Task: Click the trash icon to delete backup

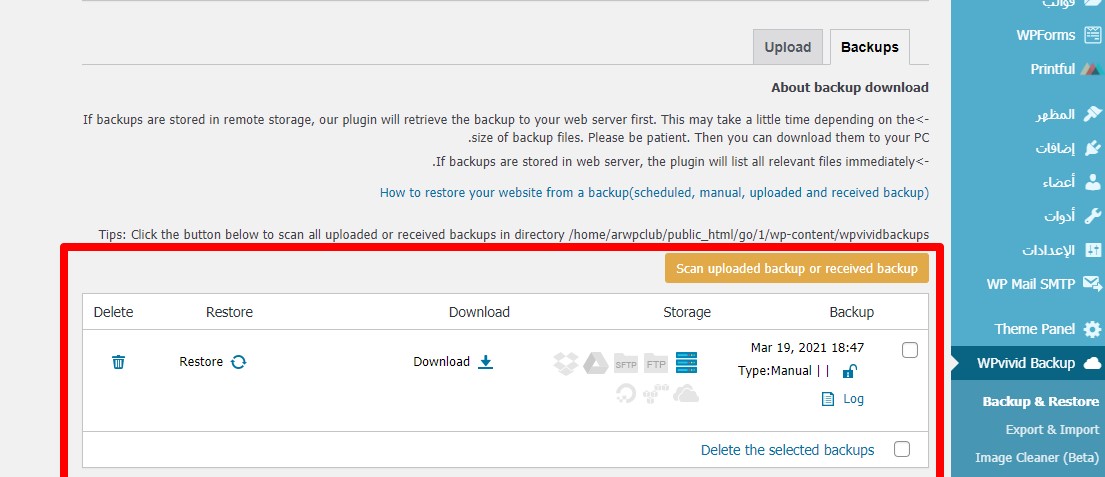Action: [118, 362]
